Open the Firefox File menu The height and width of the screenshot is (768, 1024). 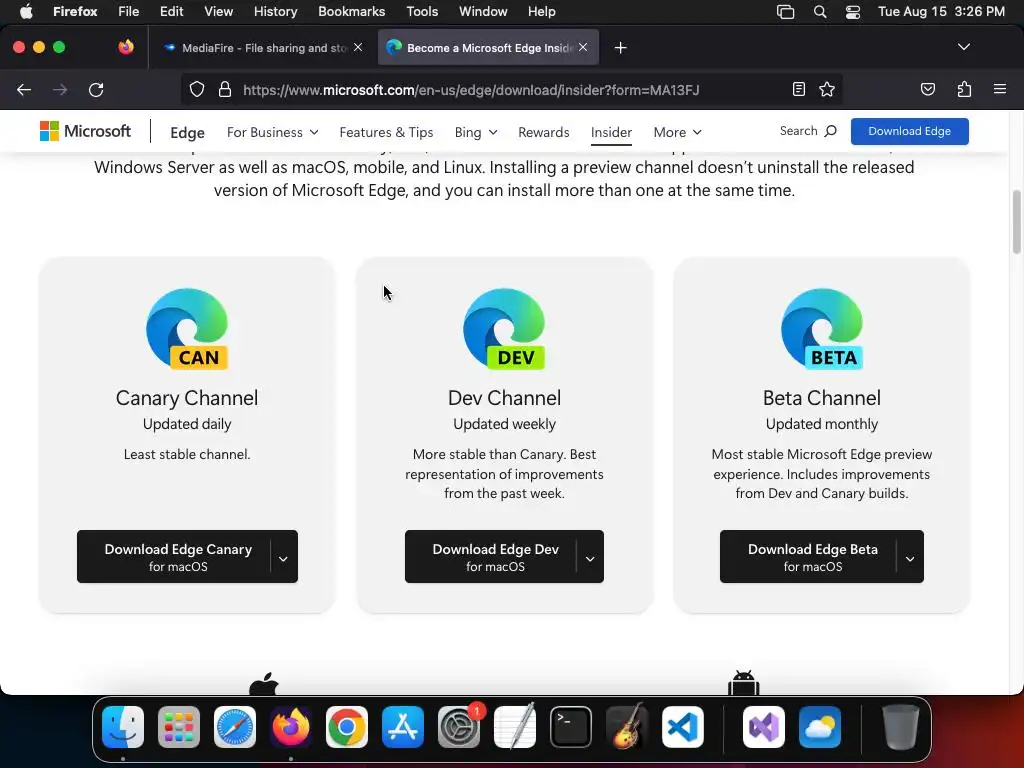click(128, 12)
